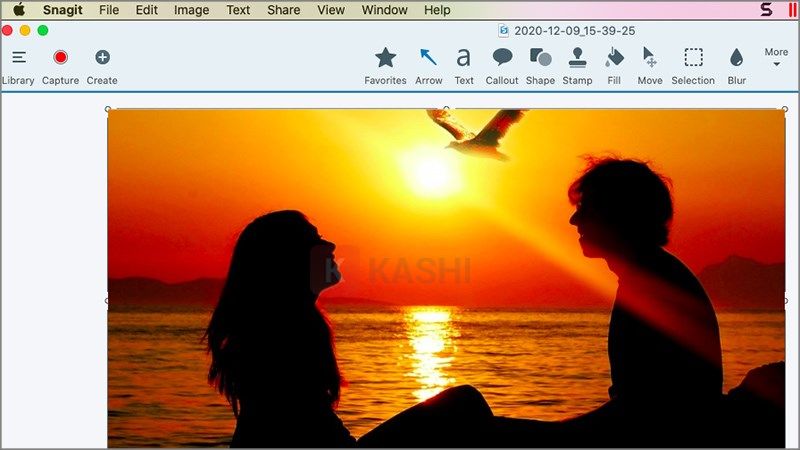Screen dimensions: 800x450
Task: Select the Shape tool
Action: (540, 66)
